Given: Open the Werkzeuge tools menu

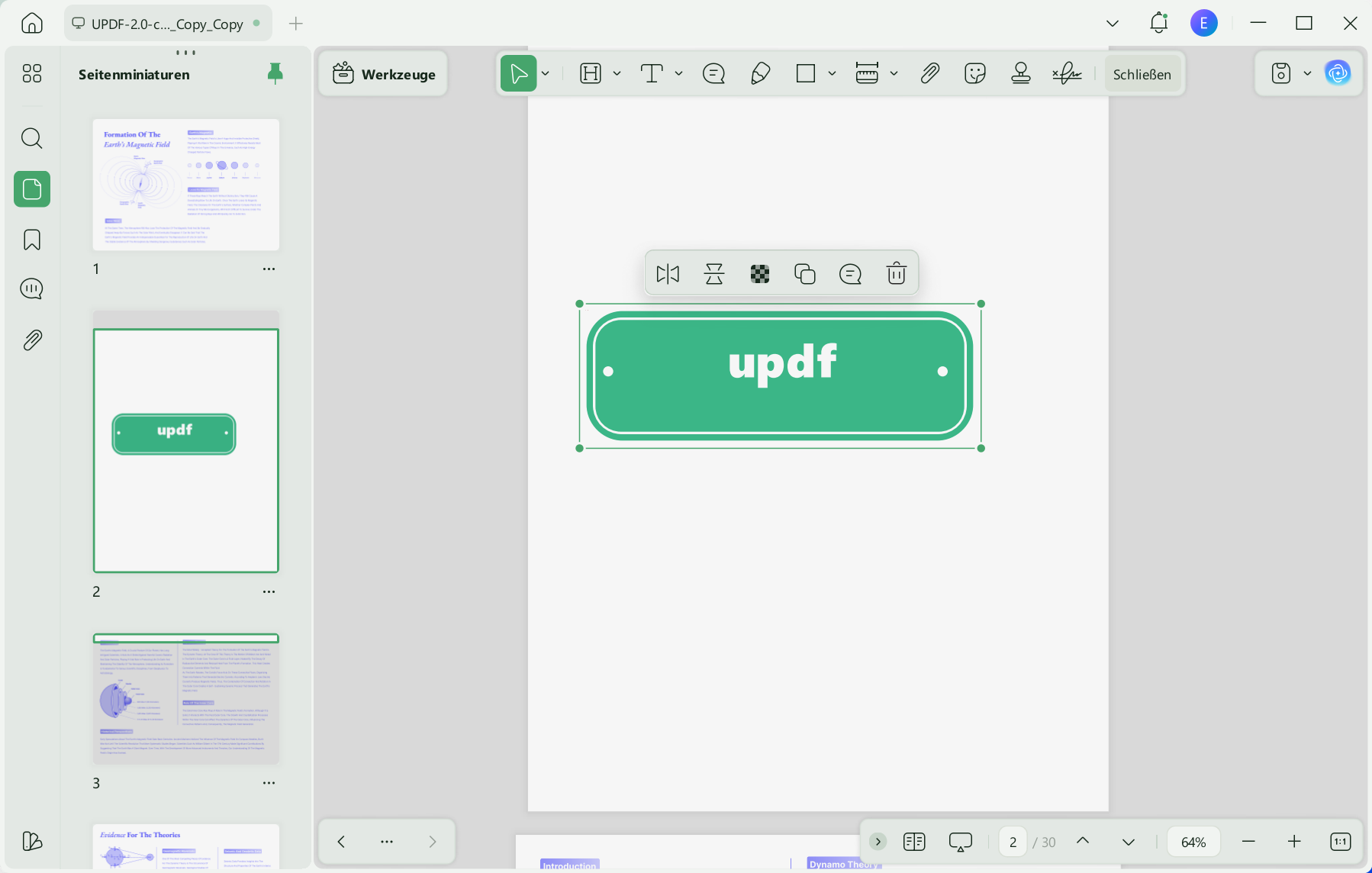Looking at the screenshot, I should [x=384, y=74].
